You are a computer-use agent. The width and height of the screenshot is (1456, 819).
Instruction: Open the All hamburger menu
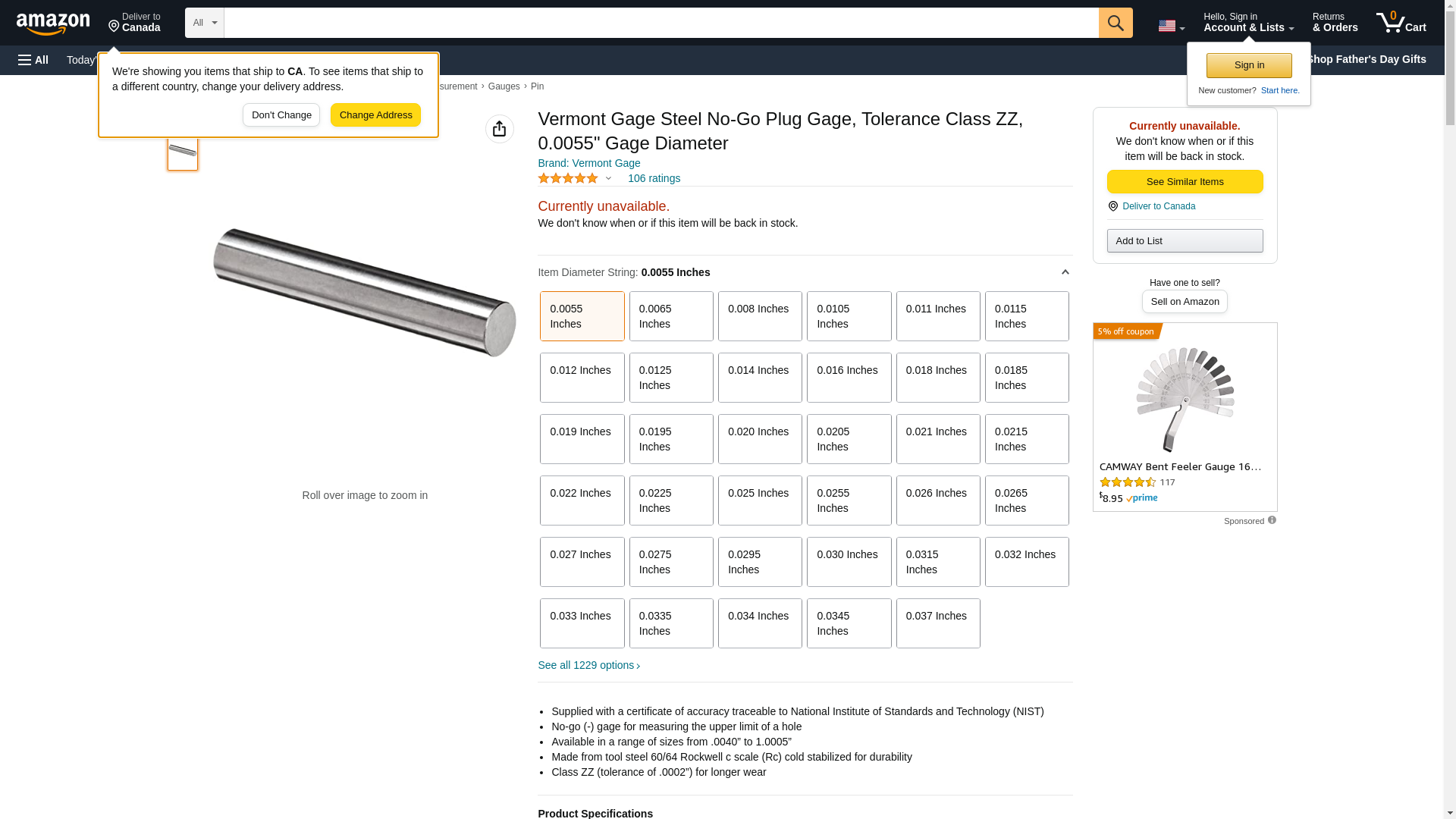33,60
